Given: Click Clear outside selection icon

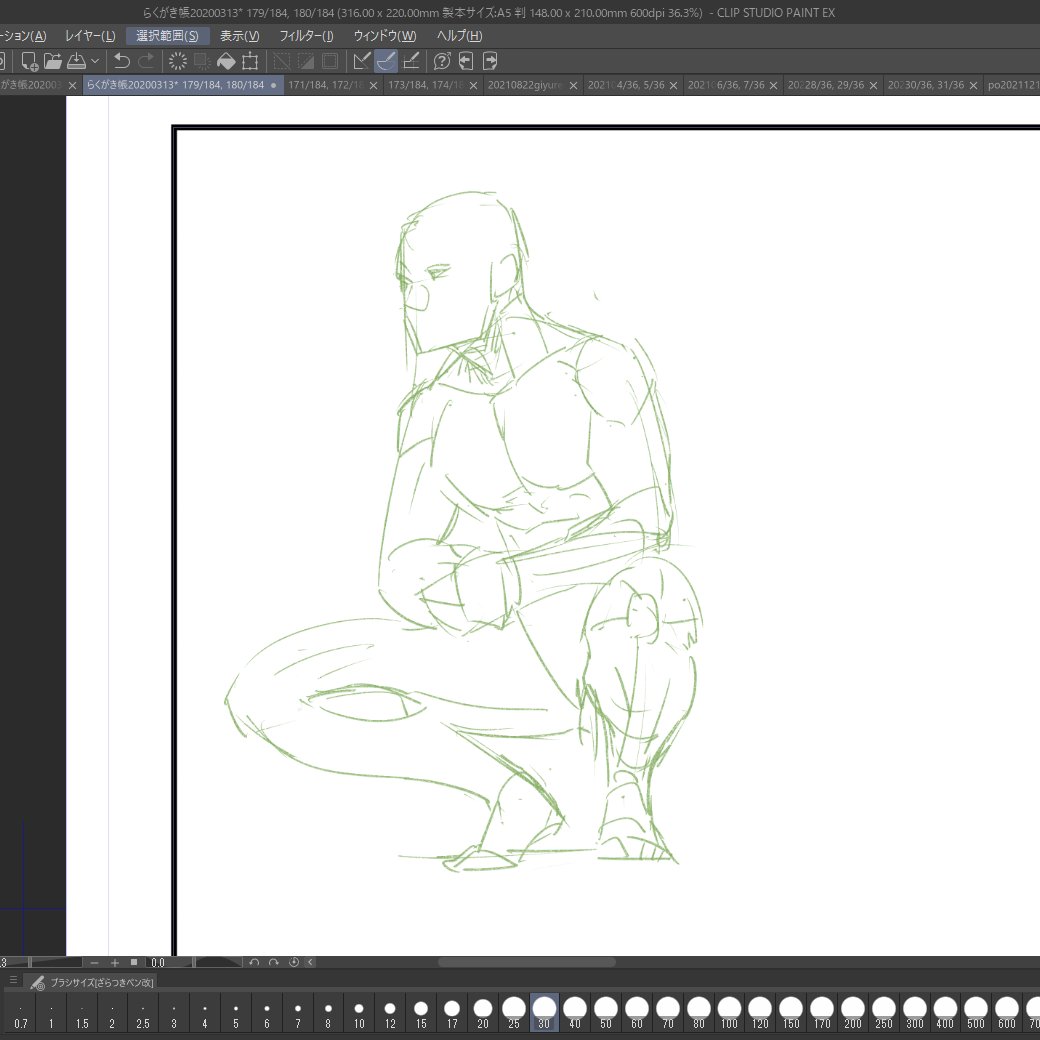Looking at the screenshot, I should [x=202, y=61].
